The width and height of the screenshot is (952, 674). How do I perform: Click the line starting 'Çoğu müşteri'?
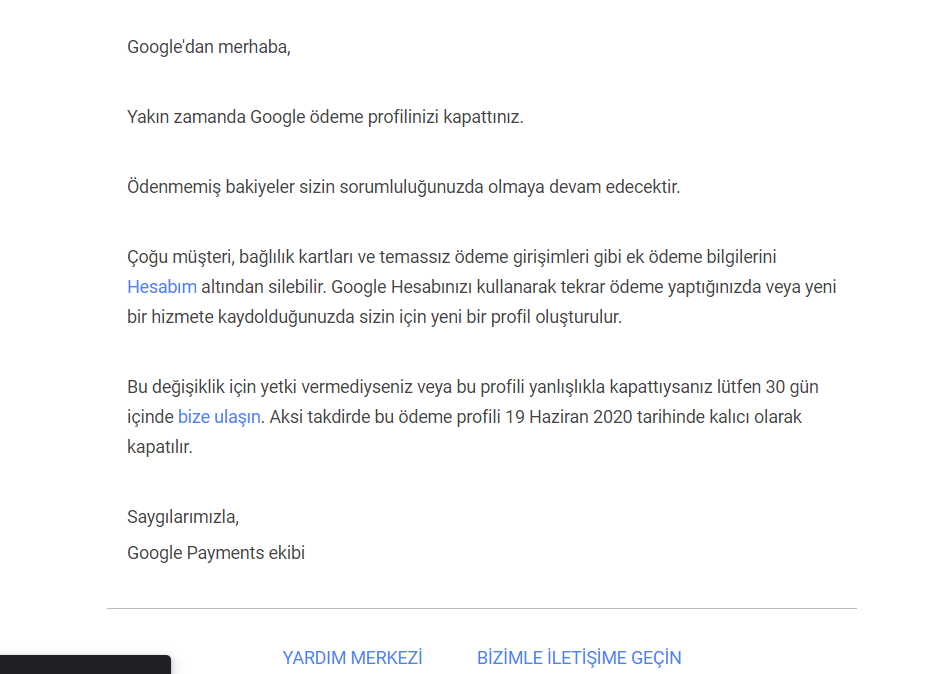pos(451,257)
